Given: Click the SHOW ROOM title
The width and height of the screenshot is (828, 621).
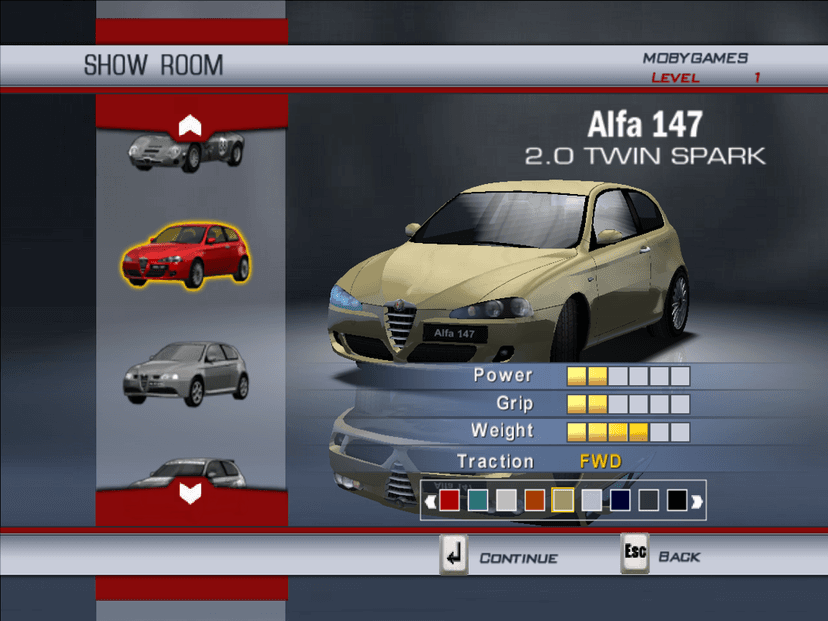Looking at the screenshot, I should (x=154, y=65).
